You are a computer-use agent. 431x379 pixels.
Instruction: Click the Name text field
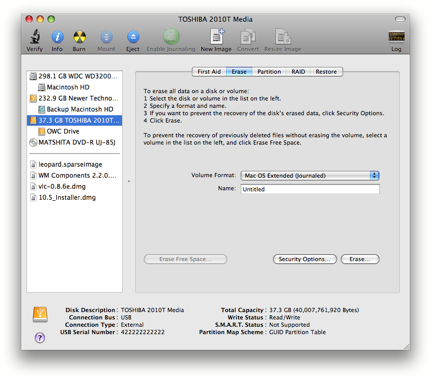tap(310, 189)
